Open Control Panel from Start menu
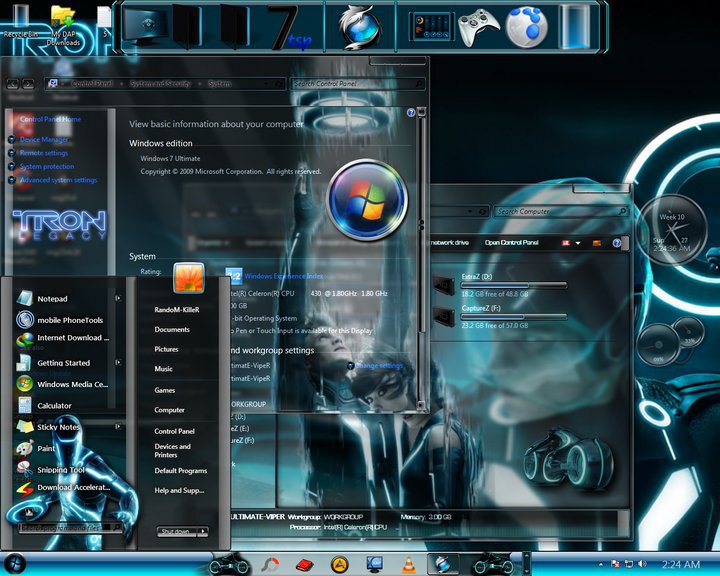Viewport: 720px width, 576px height. coord(174,431)
